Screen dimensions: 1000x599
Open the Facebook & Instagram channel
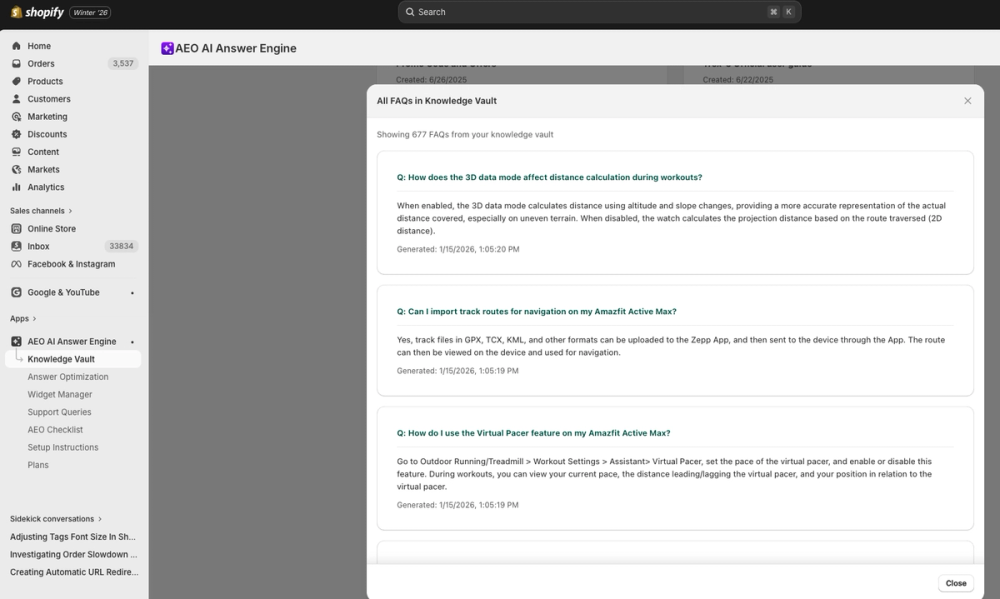click(x=16, y=263)
